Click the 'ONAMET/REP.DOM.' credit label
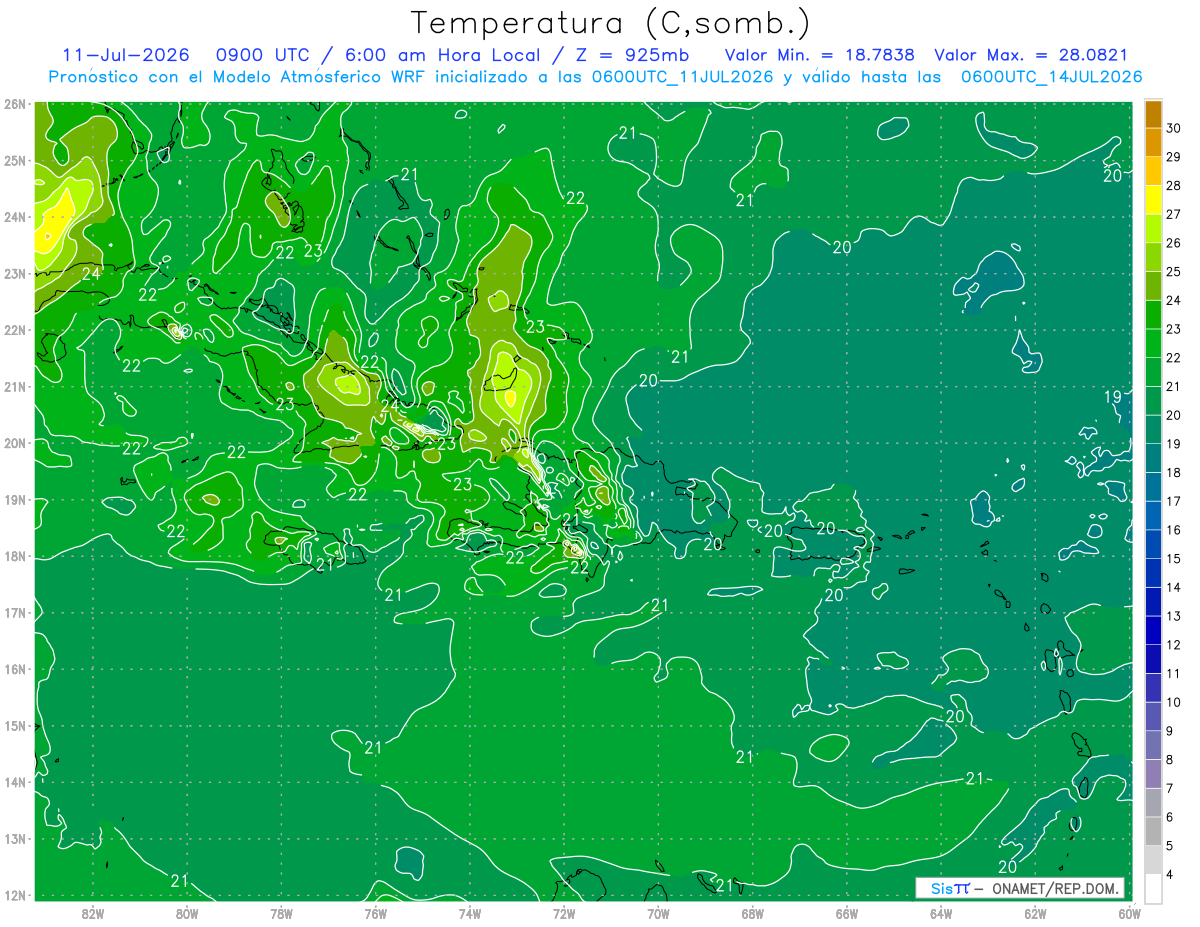 coord(1056,888)
